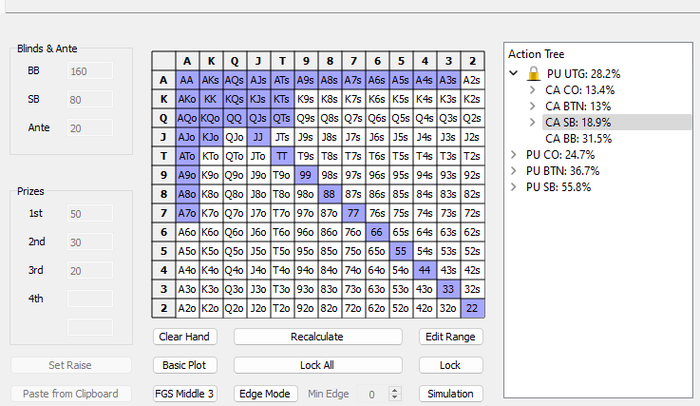Click the lock icon beside PU UTG
The image size is (700, 406).
pyautogui.click(x=533, y=74)
